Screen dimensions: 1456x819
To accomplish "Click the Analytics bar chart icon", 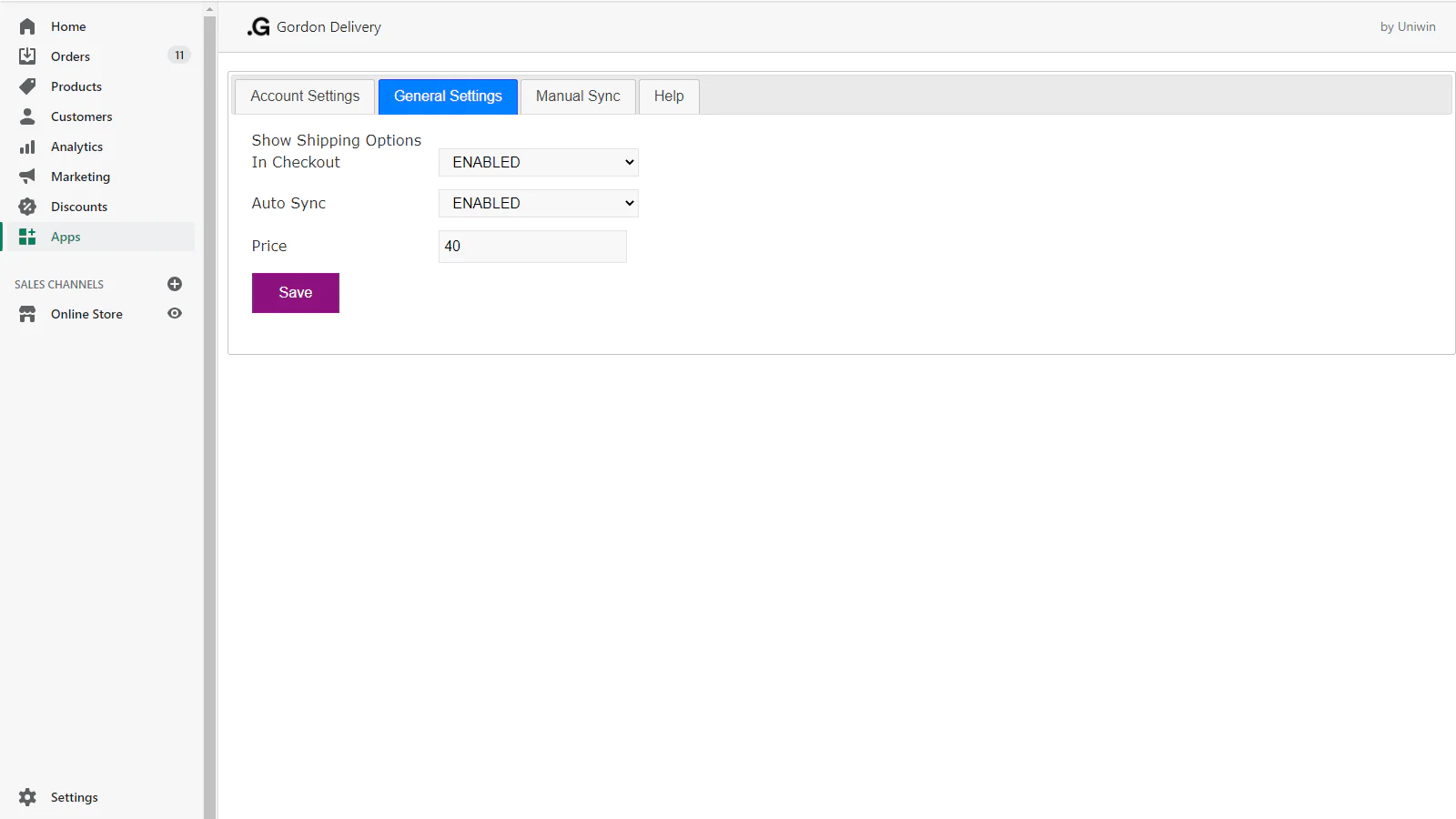I will click(x=27, y=147).
